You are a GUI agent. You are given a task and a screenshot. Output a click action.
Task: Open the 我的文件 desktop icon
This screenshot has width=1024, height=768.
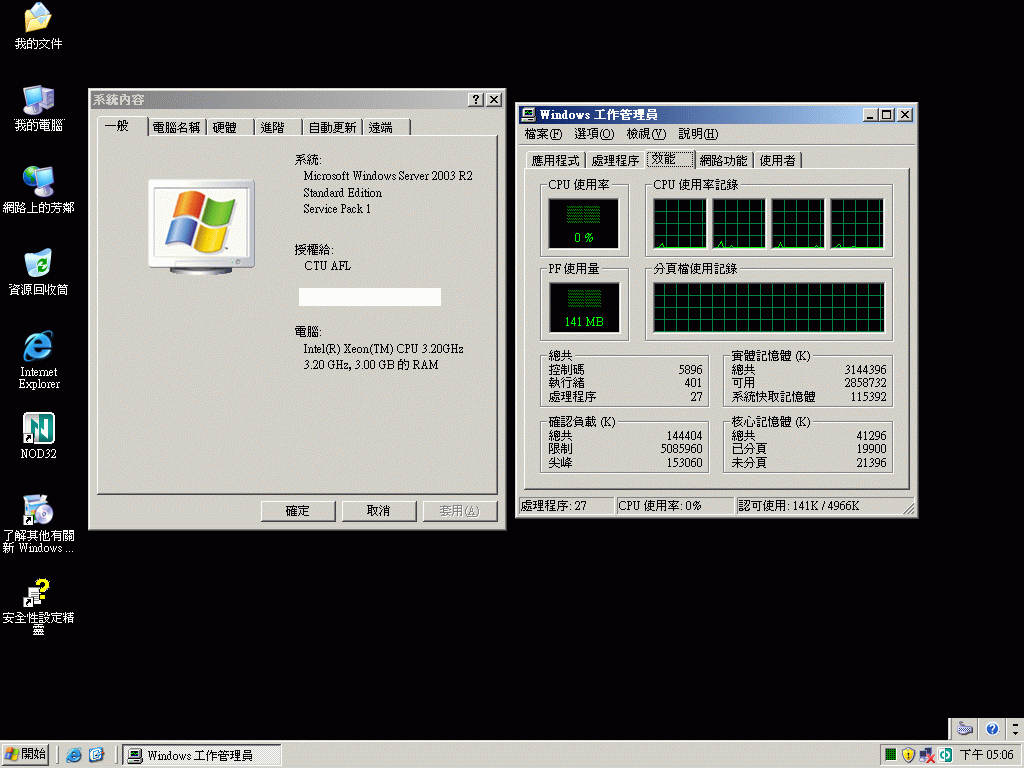38,26
